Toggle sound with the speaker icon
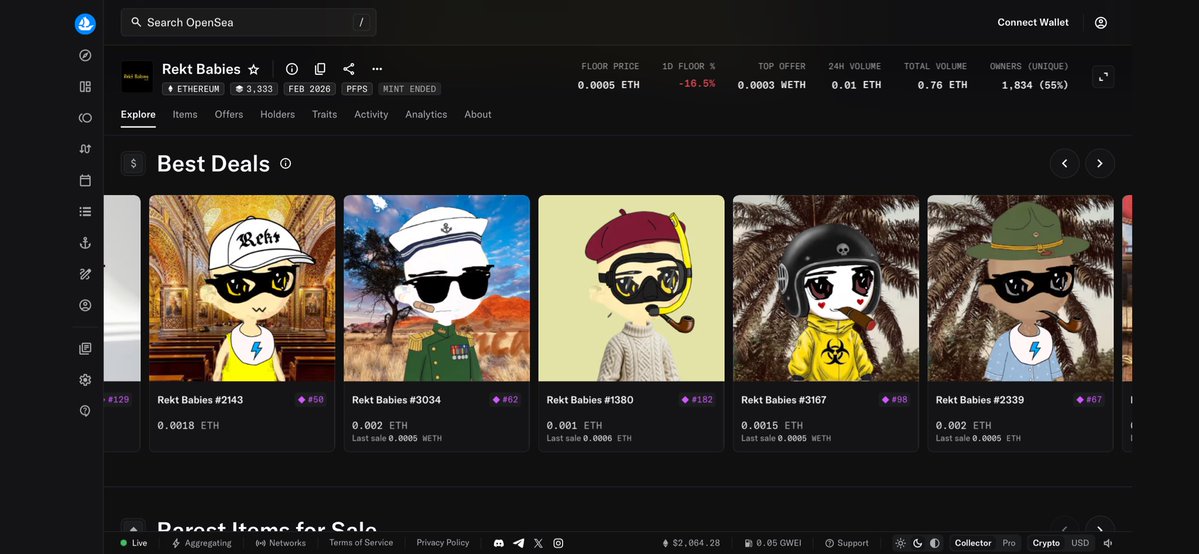1199x554 pixels. pyautogui.click(x=1108, y=543)
